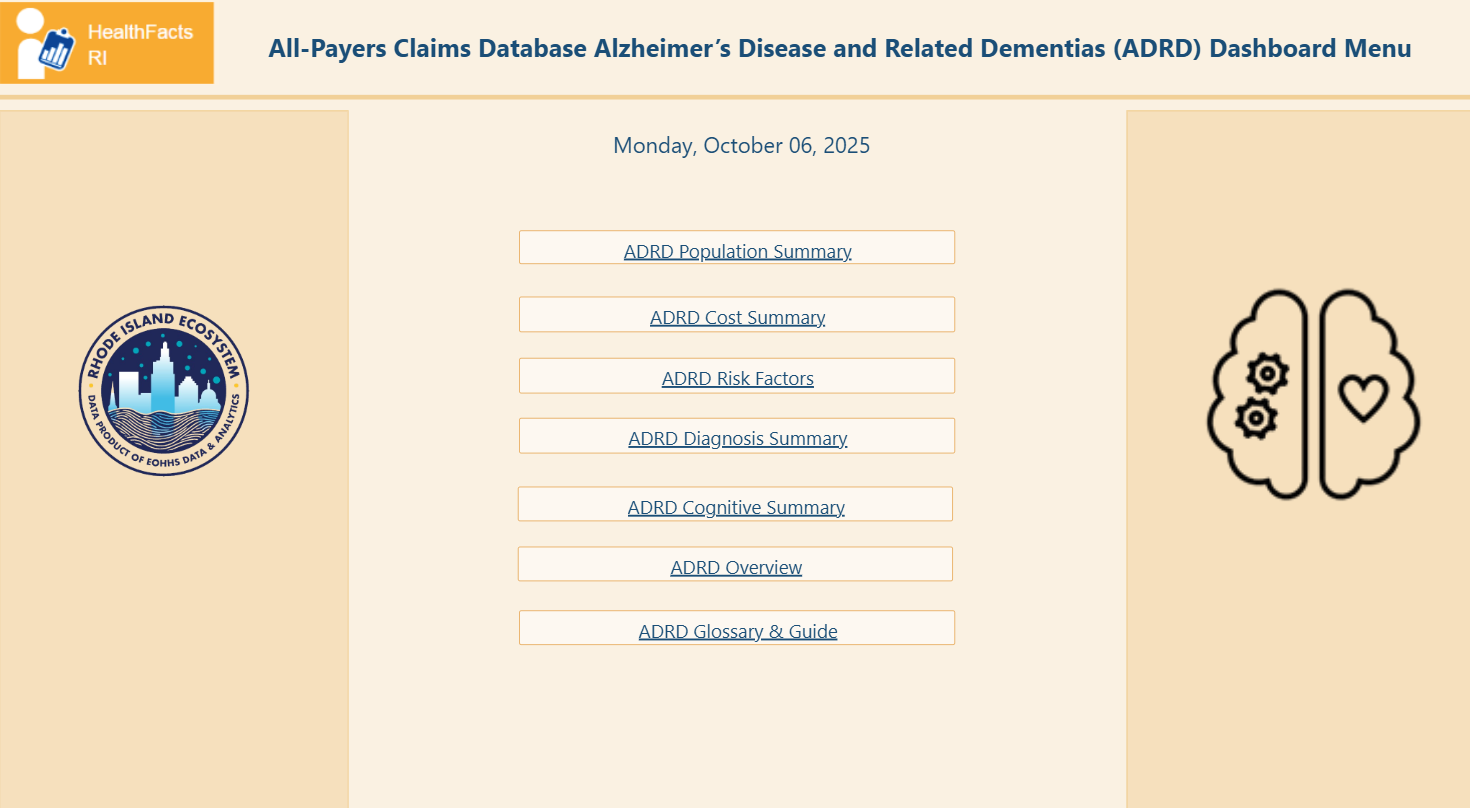Open ADRD Population Summary
1470x808 pixels.
tap(737, 251)
